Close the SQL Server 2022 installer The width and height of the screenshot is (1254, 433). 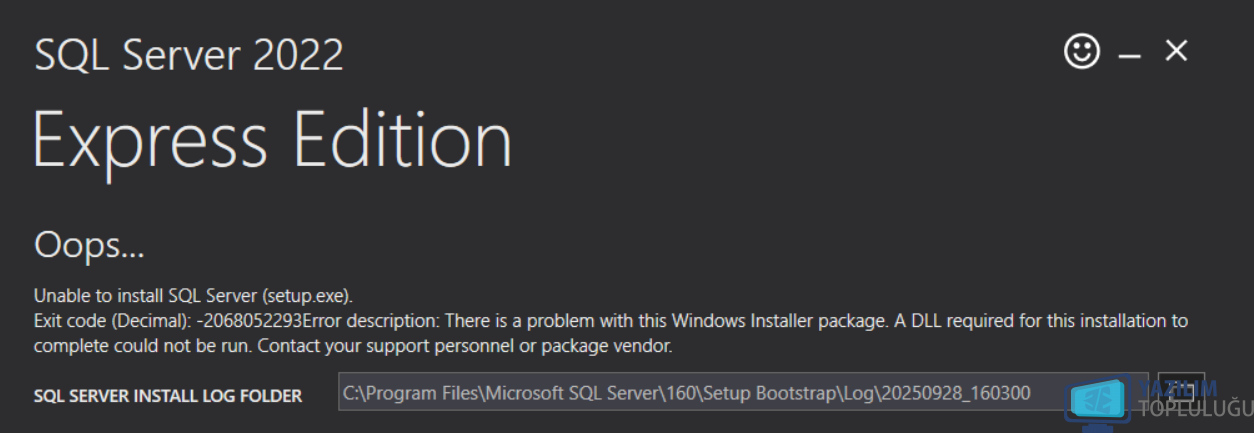[1176, 51]
